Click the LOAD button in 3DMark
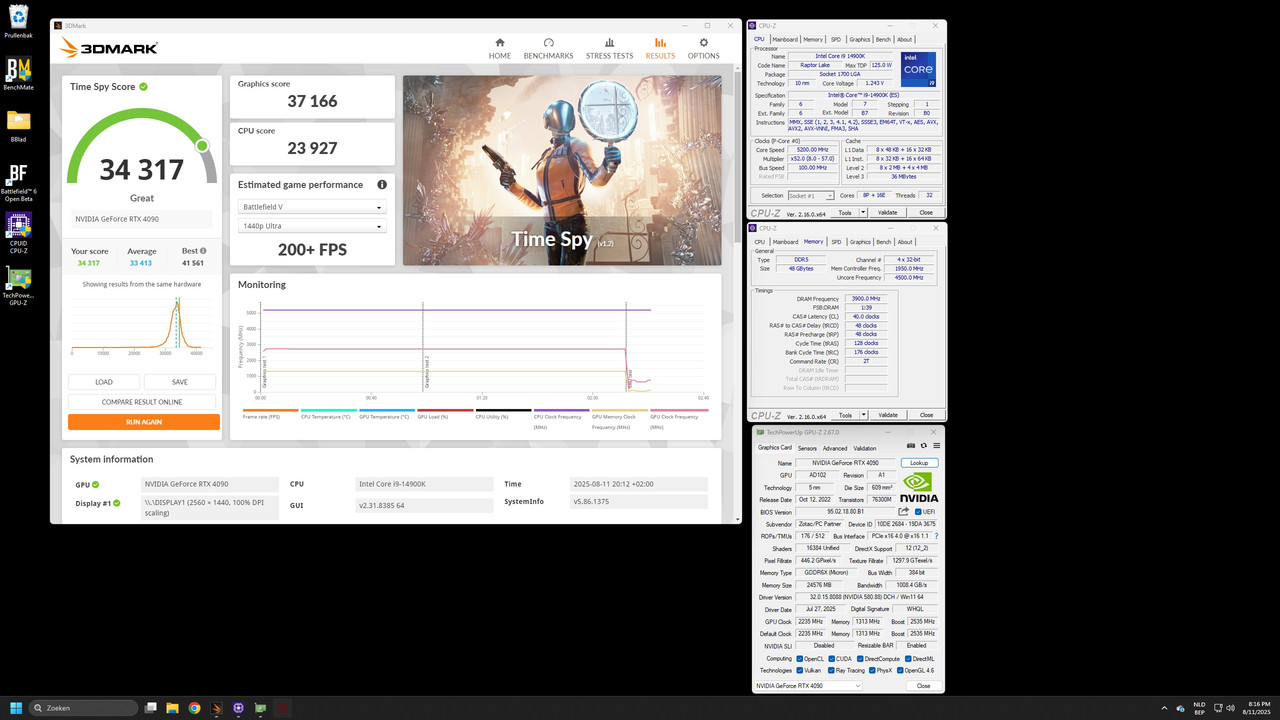The image size is (1280, 720). pyautogui.click(x=104, y=382)
